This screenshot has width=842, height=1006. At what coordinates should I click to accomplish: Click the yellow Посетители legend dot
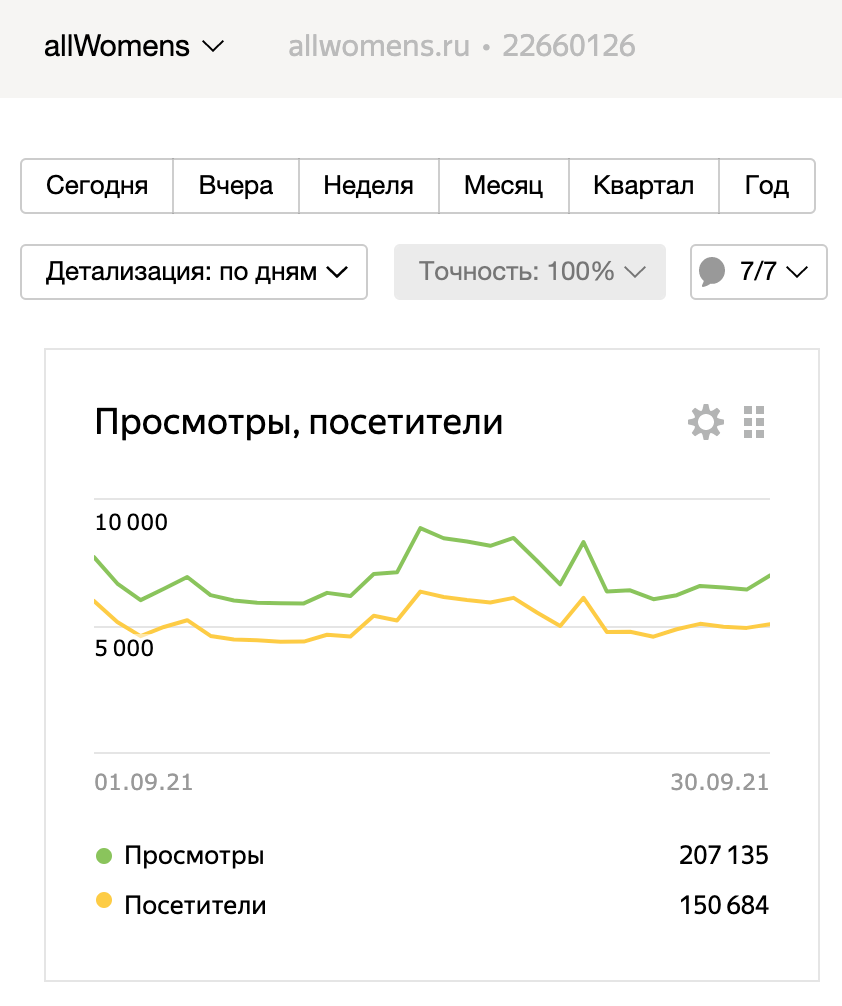click(x=103, y=901)
